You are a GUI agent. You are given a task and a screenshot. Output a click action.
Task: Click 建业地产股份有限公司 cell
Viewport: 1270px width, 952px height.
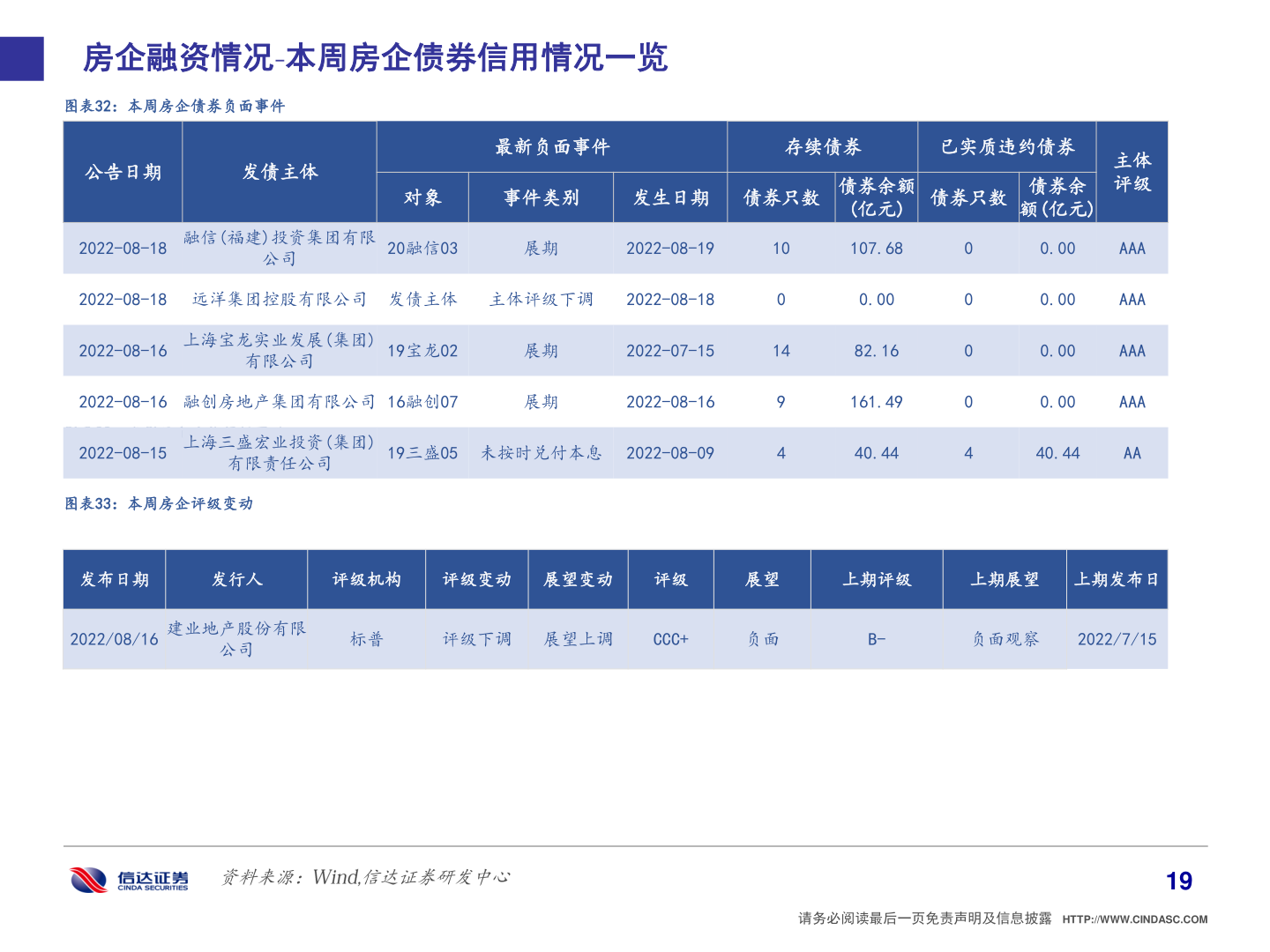click(x=236, y=639)
